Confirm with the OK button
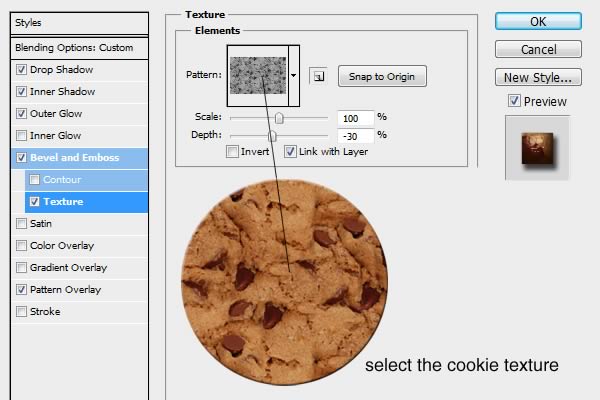 click(x=538, y=21)
